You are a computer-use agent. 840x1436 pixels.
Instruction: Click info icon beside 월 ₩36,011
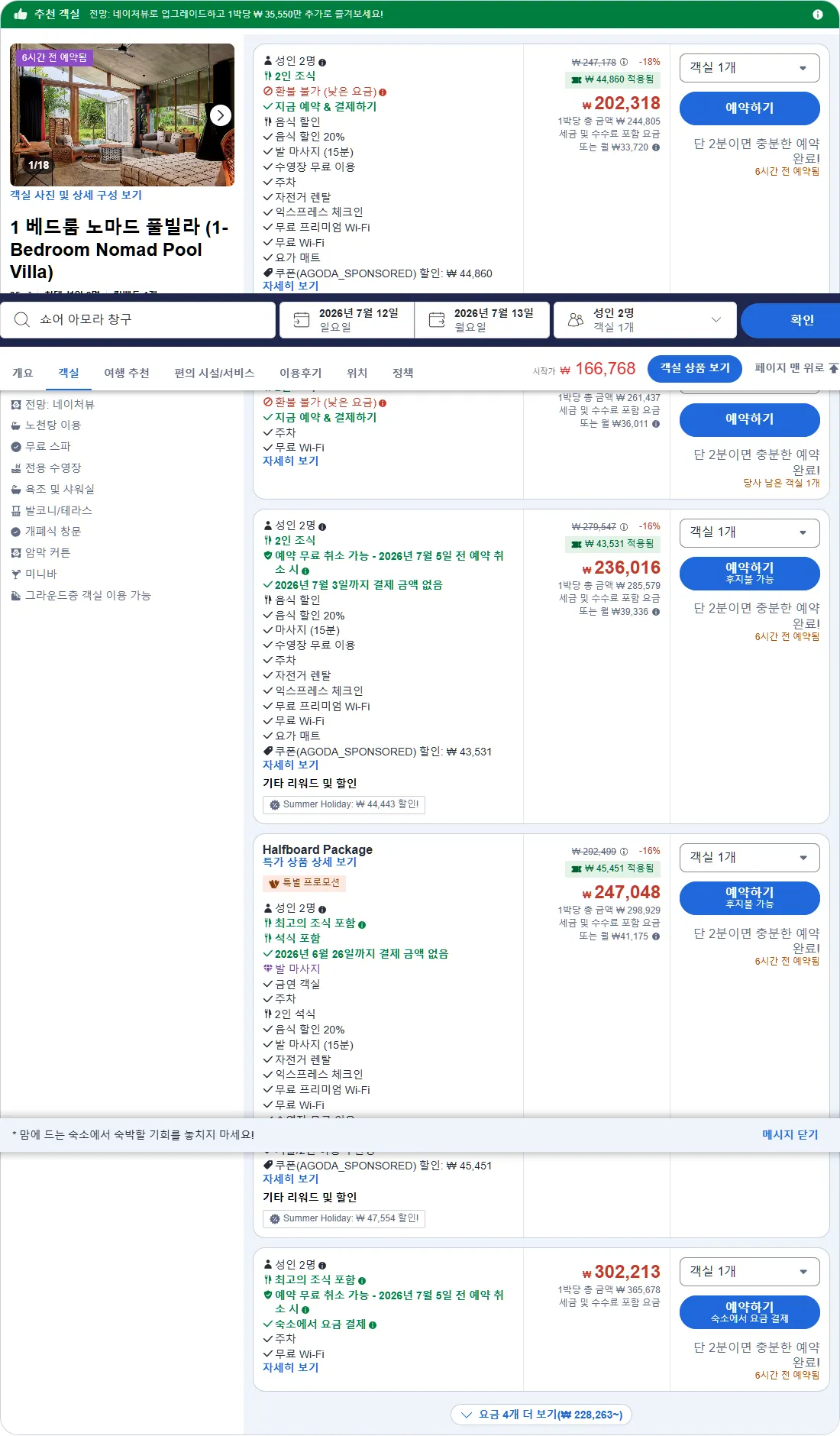(656, 424)
